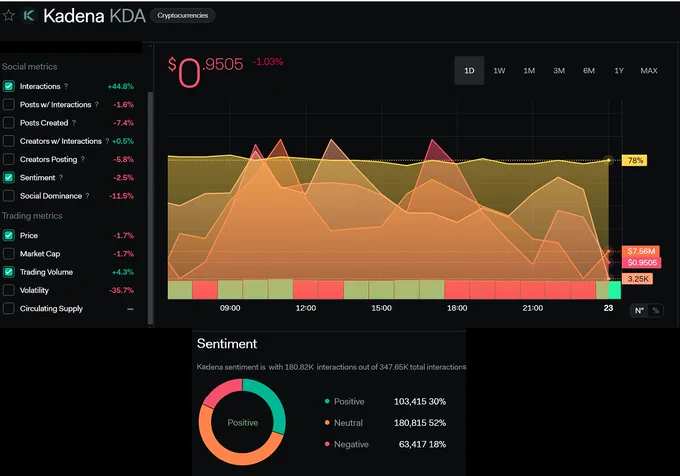Uncheck the Sentiment metric
The height and width of the screenshot is (476, 680).
tap(9, 177)
